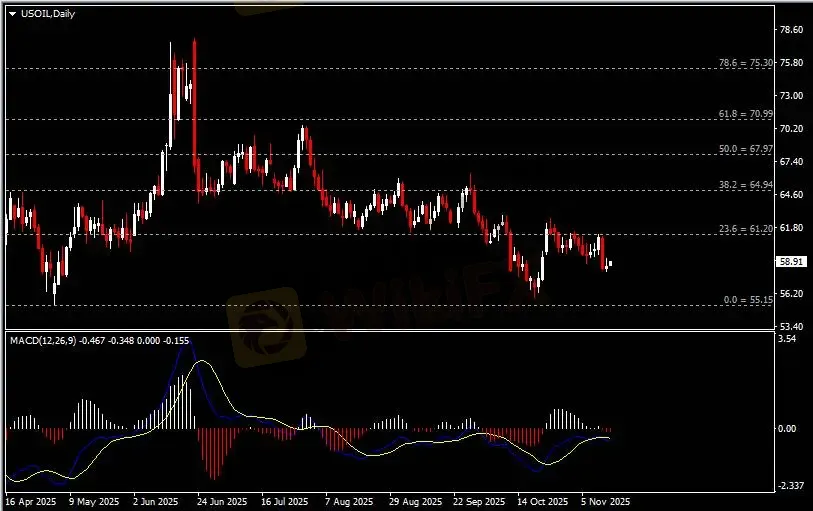813x511 pixels.
Task: Click the 7 Aug 2025 date label
Action: click(349, 502)
